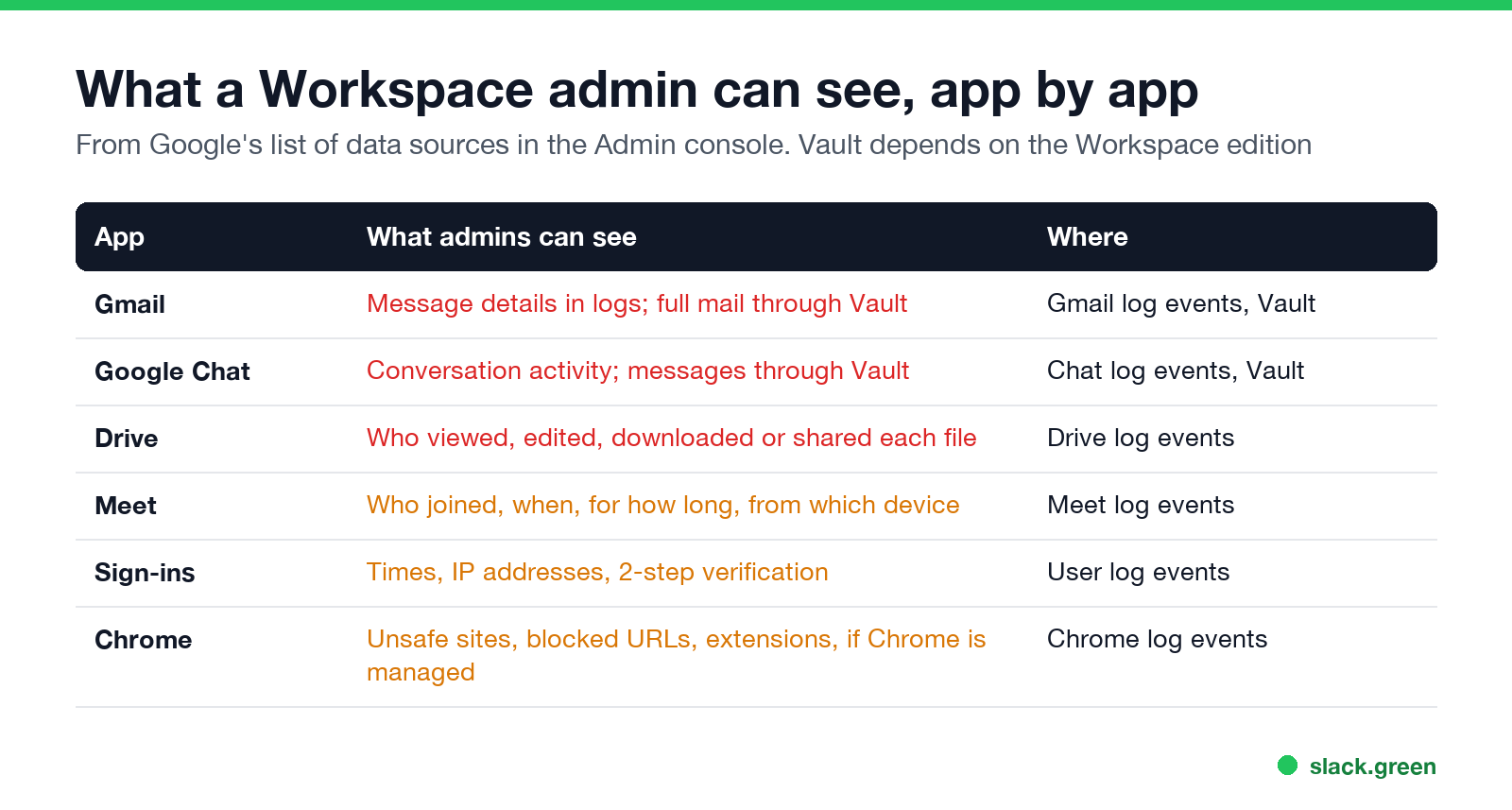Click the title 'What a Workspace admin can see'
The width and height of the screenshot is (1512, 810).
click(x=637, y=91)
